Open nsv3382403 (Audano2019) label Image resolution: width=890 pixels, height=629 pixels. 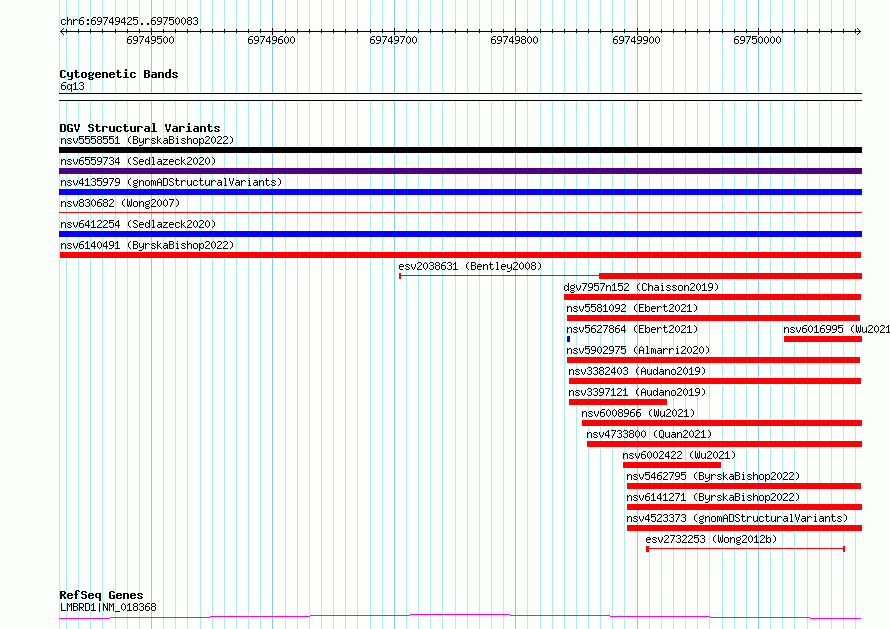[637, 371]
